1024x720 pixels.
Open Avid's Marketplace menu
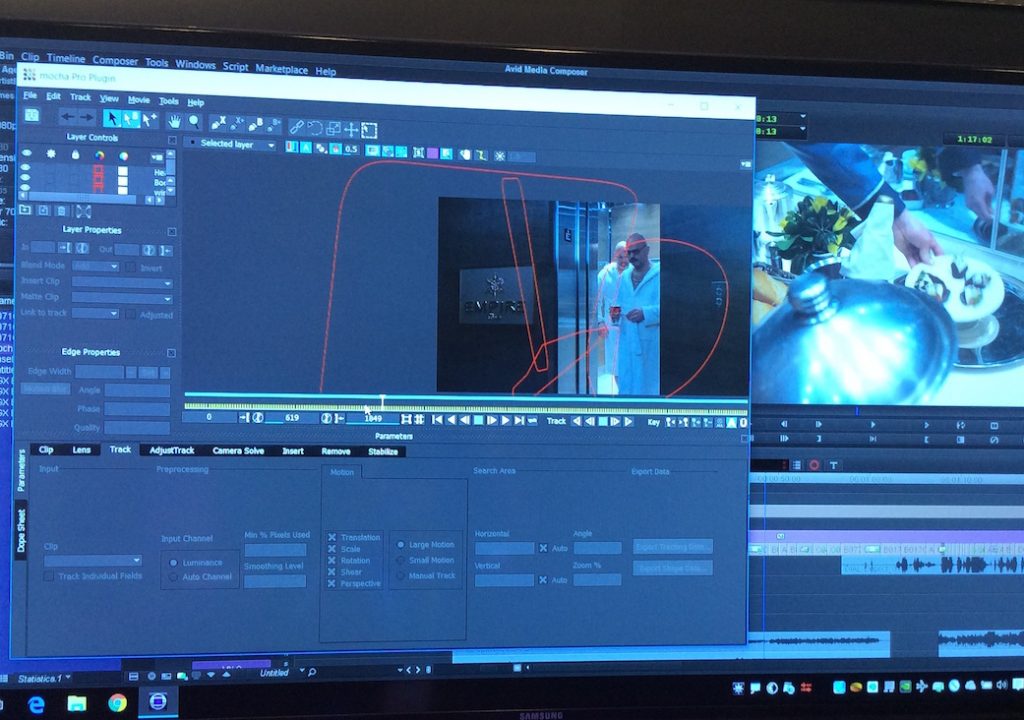click(281, 68)
